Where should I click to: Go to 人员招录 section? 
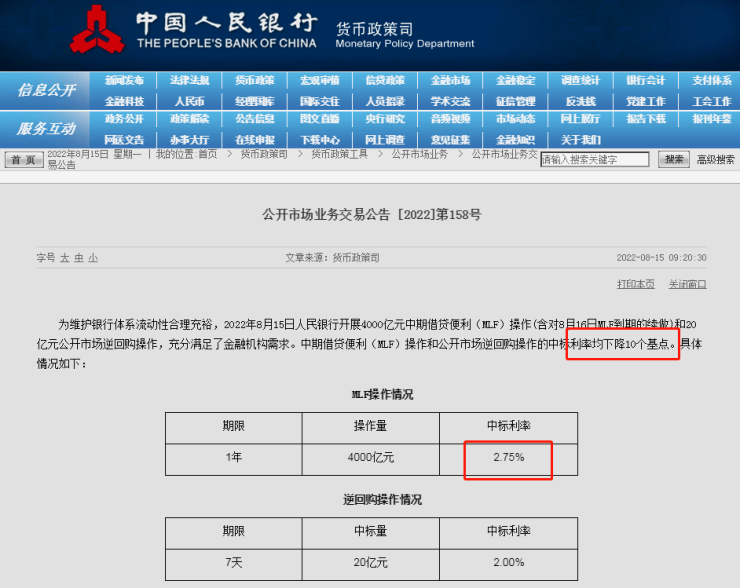click(x=385, y=101)
